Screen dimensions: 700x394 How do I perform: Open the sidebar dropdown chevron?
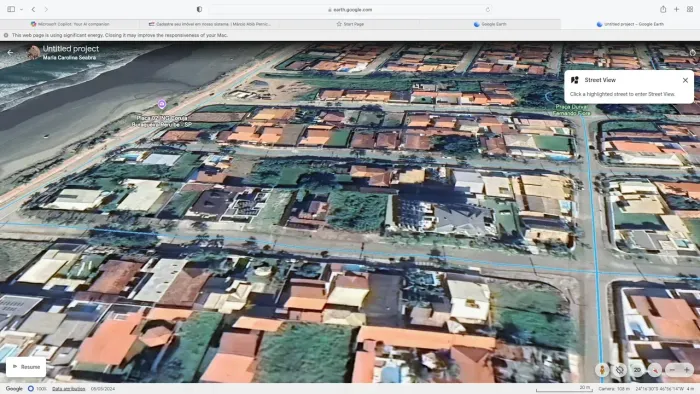click(x=21, y=9)
